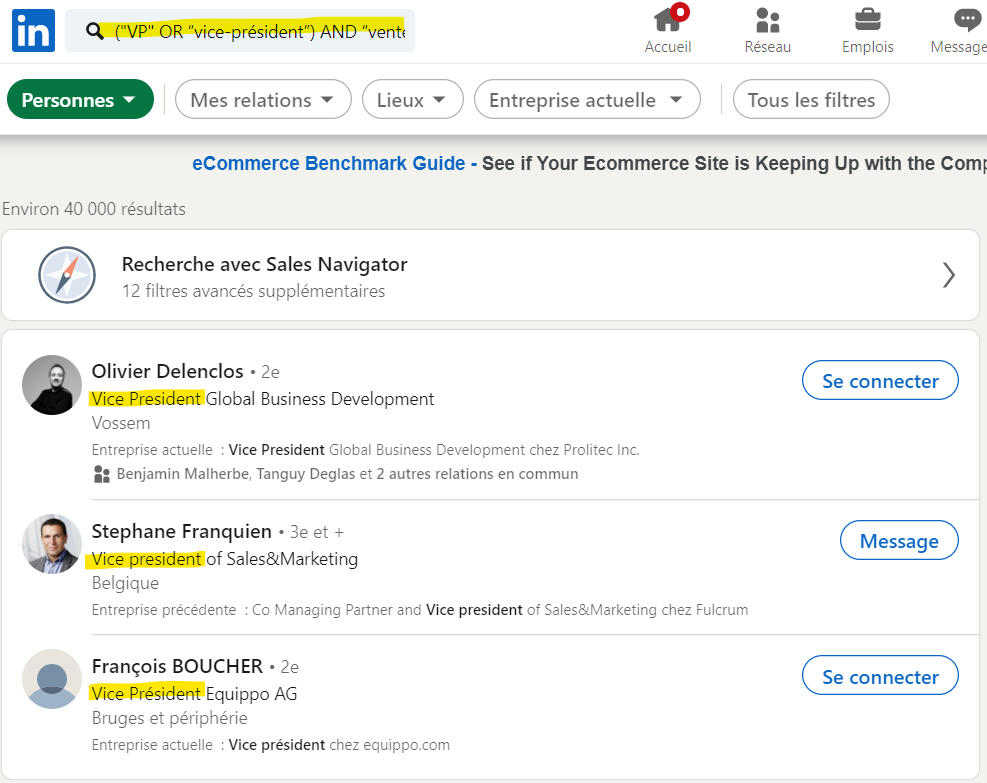Click the Sales Navigator compass icon
This screenshot has height=783, width=987.
tap(67, 275)
